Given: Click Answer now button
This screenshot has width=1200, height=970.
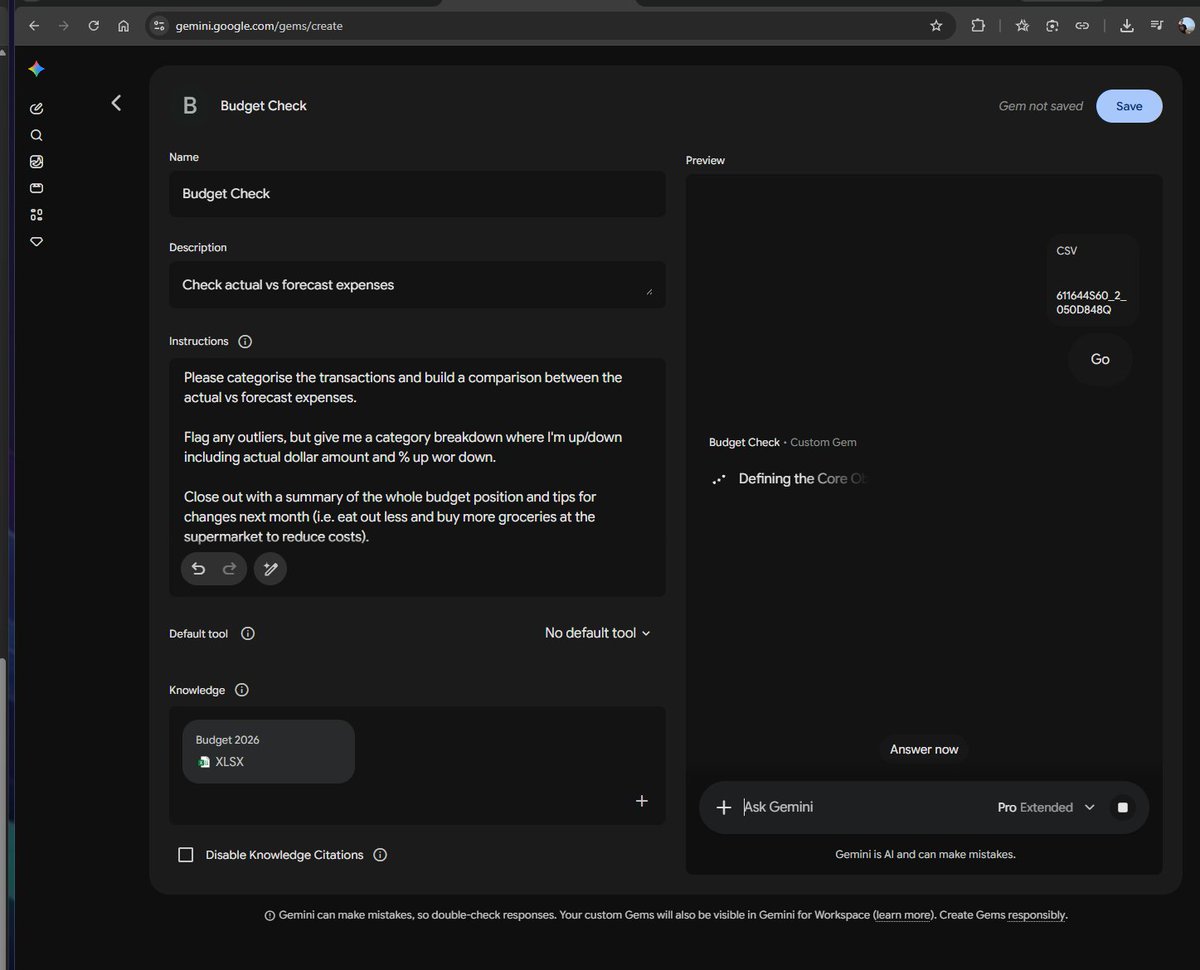Looking at the screenshot, I should click(x=924, y=749).
